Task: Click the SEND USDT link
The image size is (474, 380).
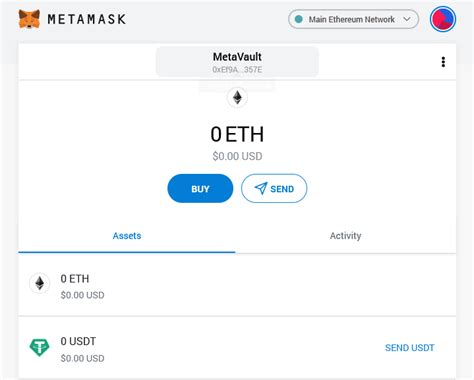Action: (x=409, y=348)
